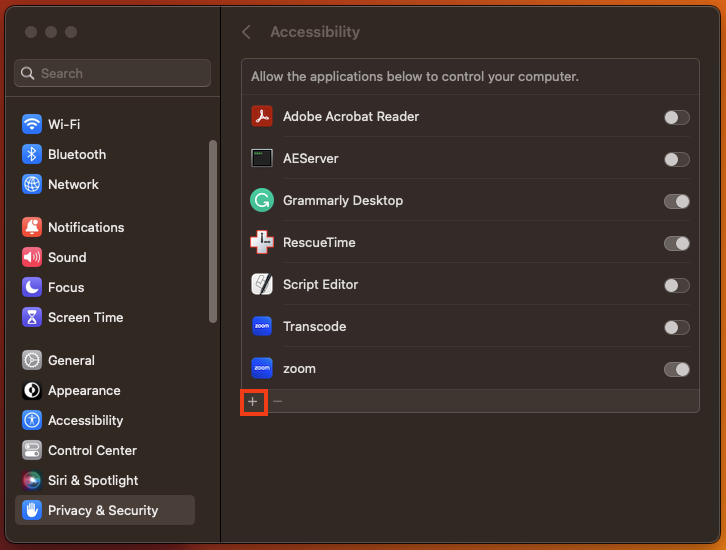Click the Transcode app icon

(262, 326)
